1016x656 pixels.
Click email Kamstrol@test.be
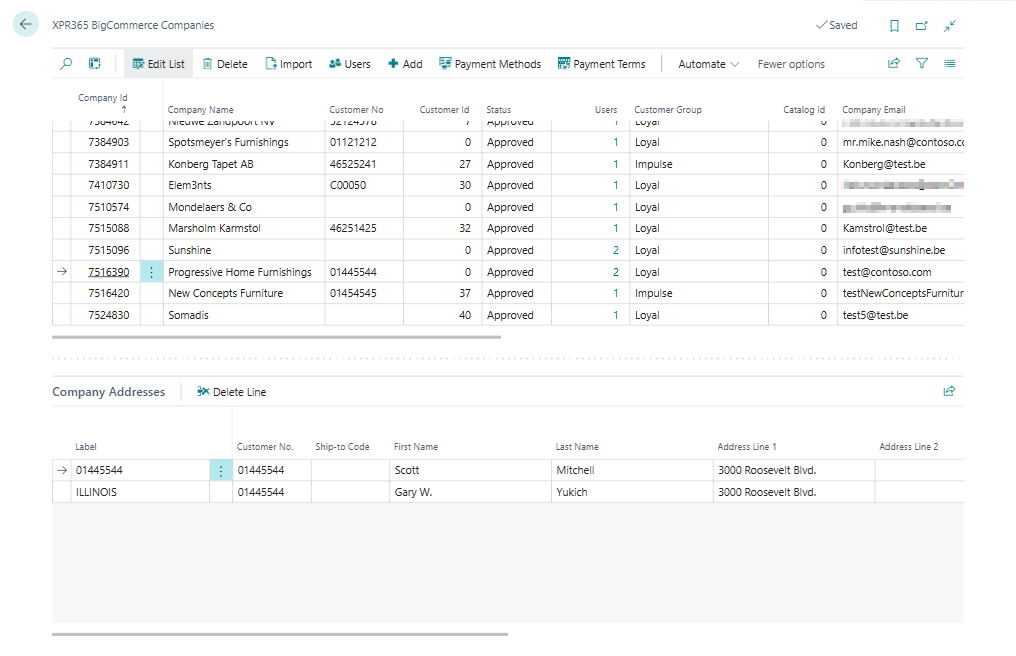pyautogui.click(x=884, y=228)
